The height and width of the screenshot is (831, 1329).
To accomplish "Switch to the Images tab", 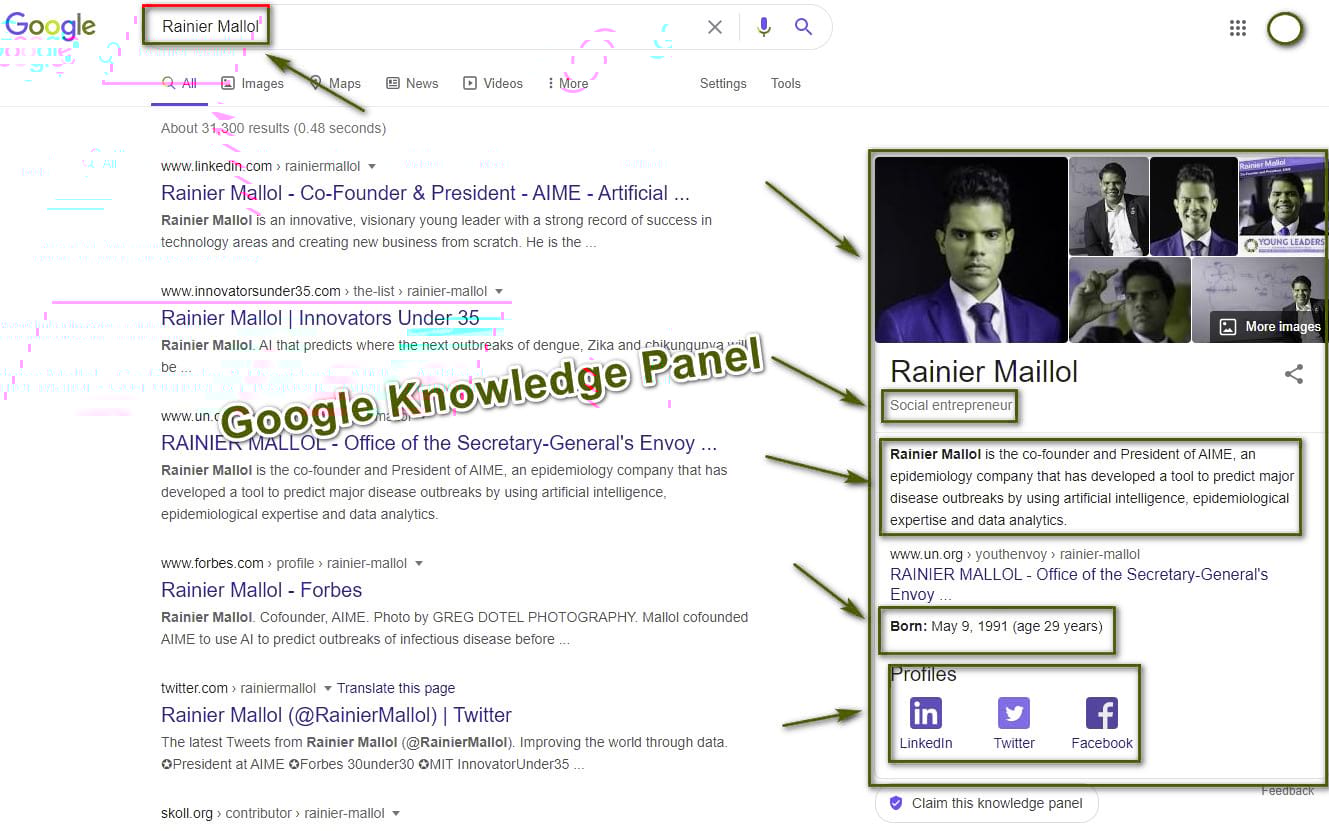I will (x=260, y=83).
